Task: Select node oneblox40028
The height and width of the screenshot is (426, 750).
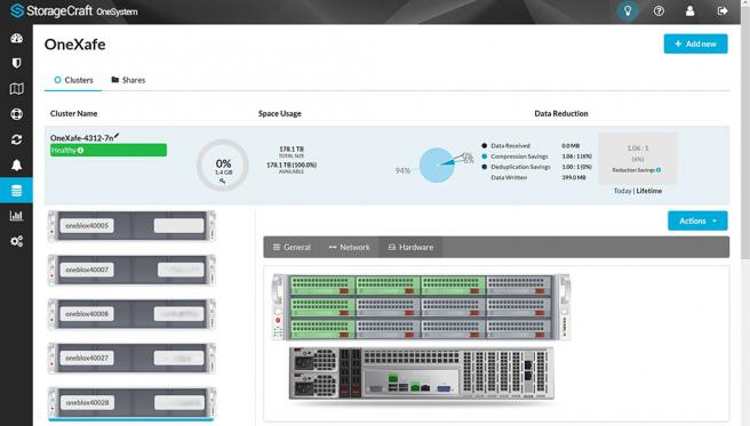Action: (132, 403)
